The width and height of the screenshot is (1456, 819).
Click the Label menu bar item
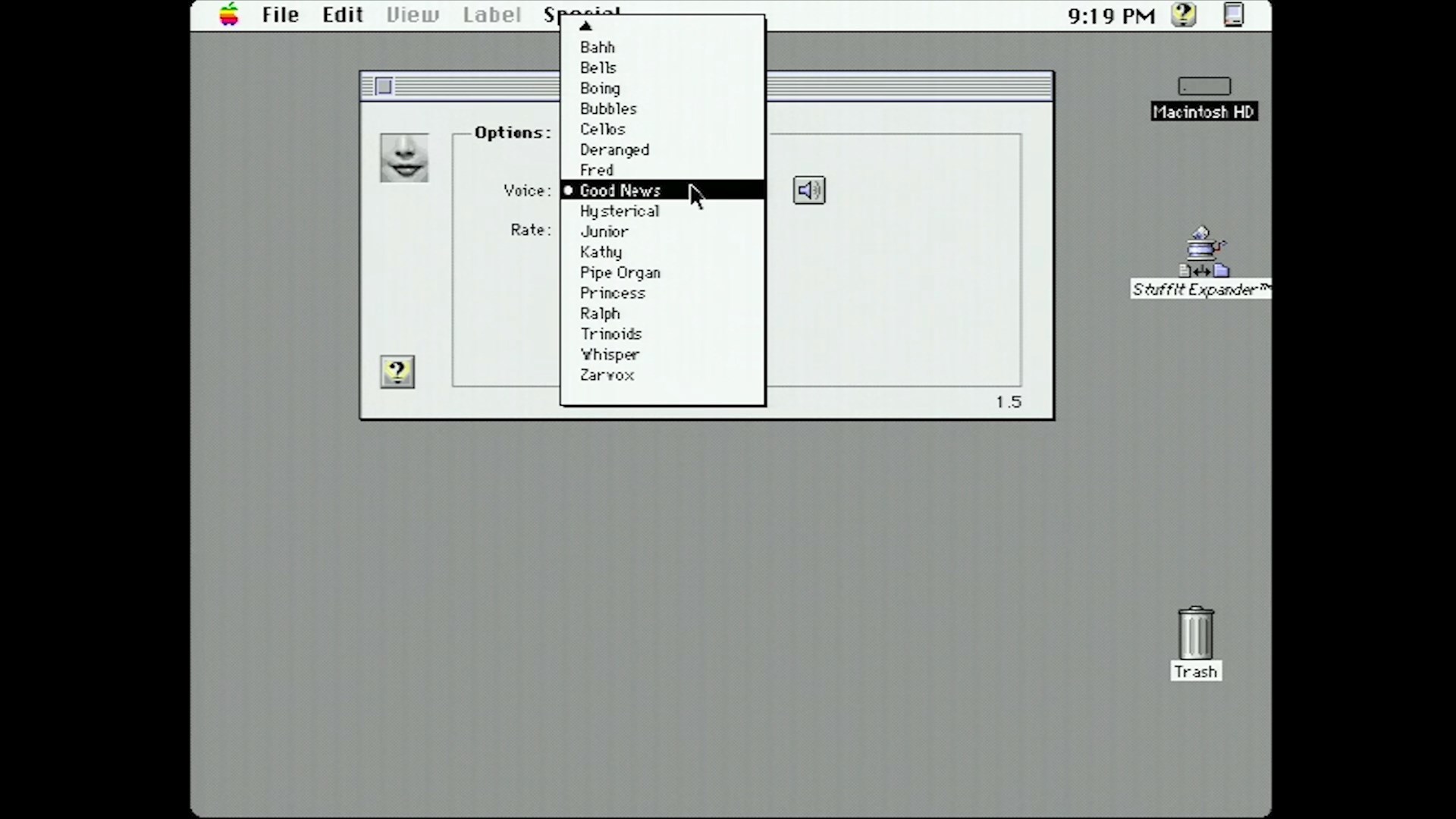(490, 14)
